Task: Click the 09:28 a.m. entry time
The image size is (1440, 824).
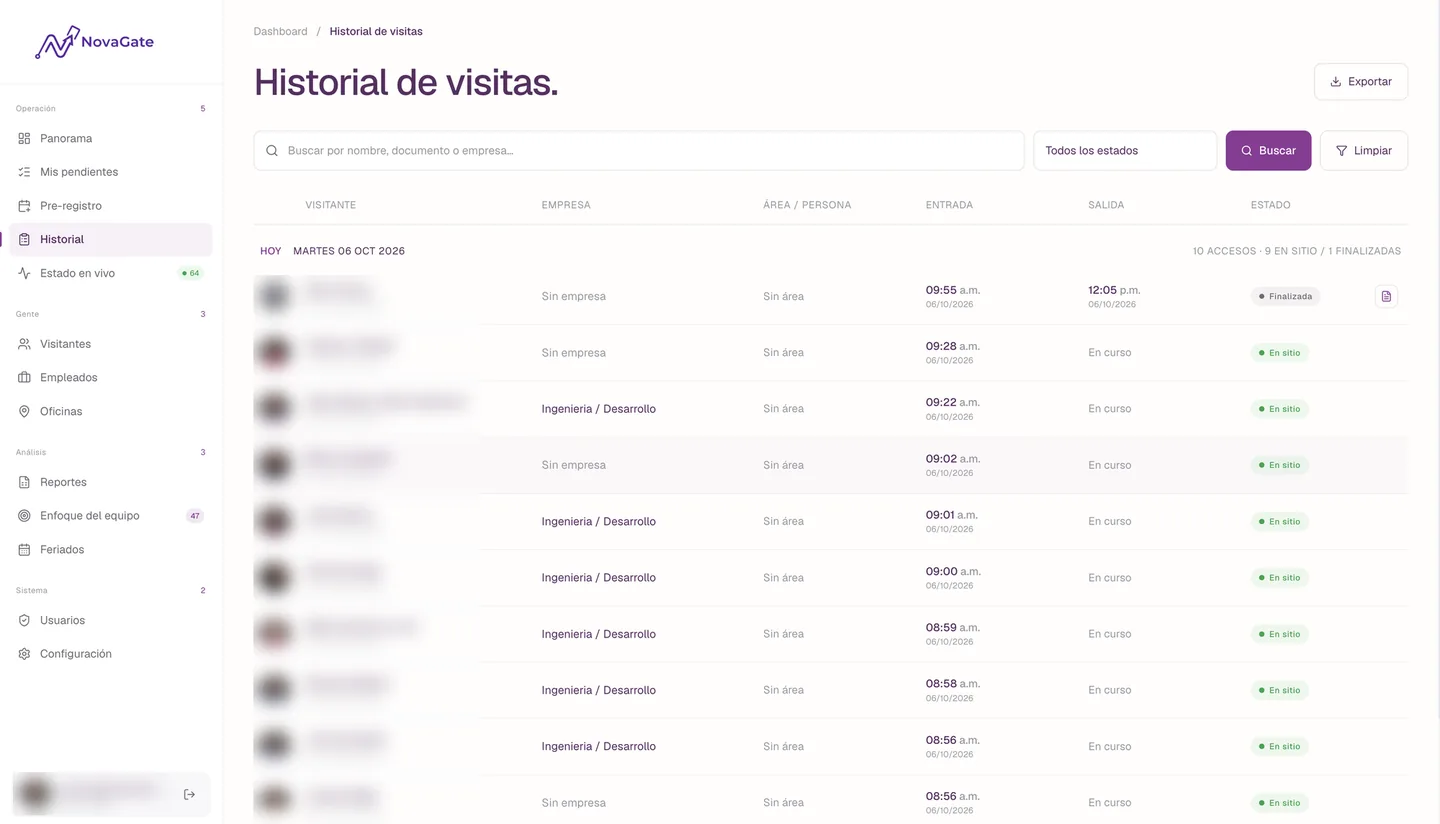Action: [953, 346]
